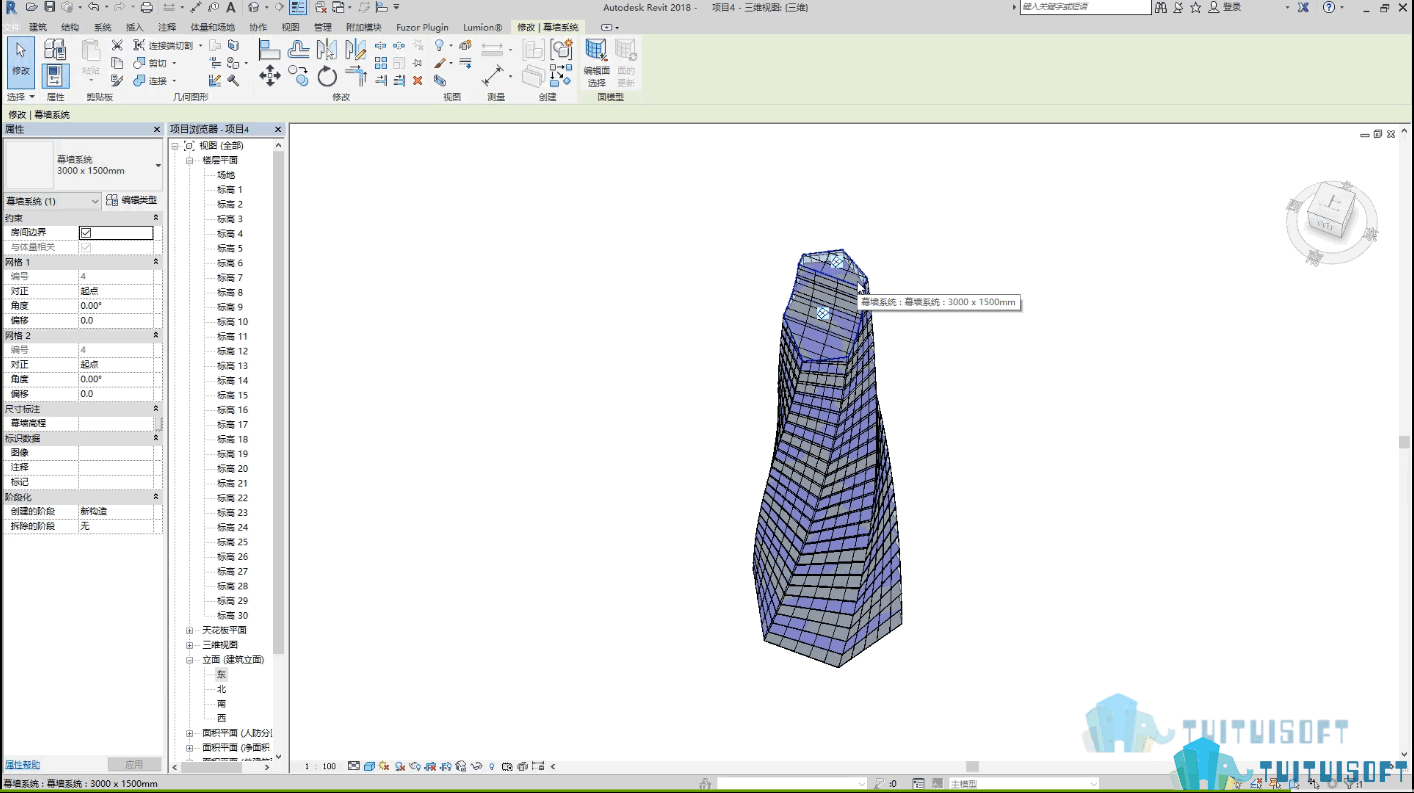Image resolution: width=1414 pixels, height=793 pixels.
Task: Select the Move tool
Action: pos(269,76)
